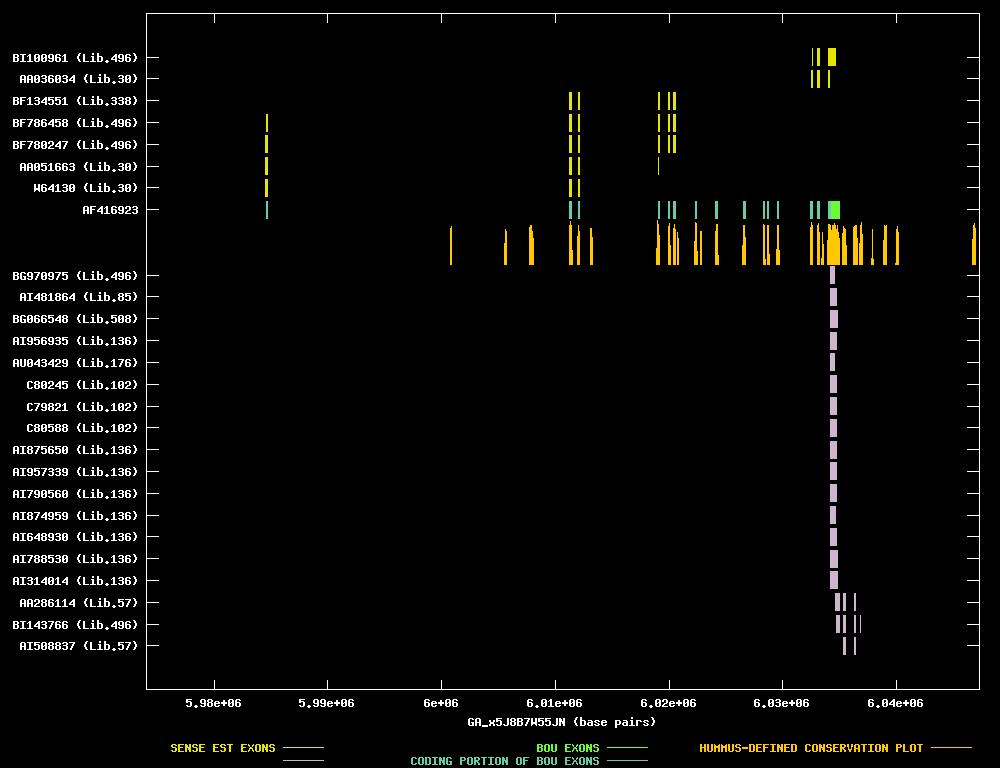Click the GA_x5J8B7W55JN (base pairs) axis title
The height and width of the screenshot is (768, 1000).
pyautogui.click(x=561, y=722)
